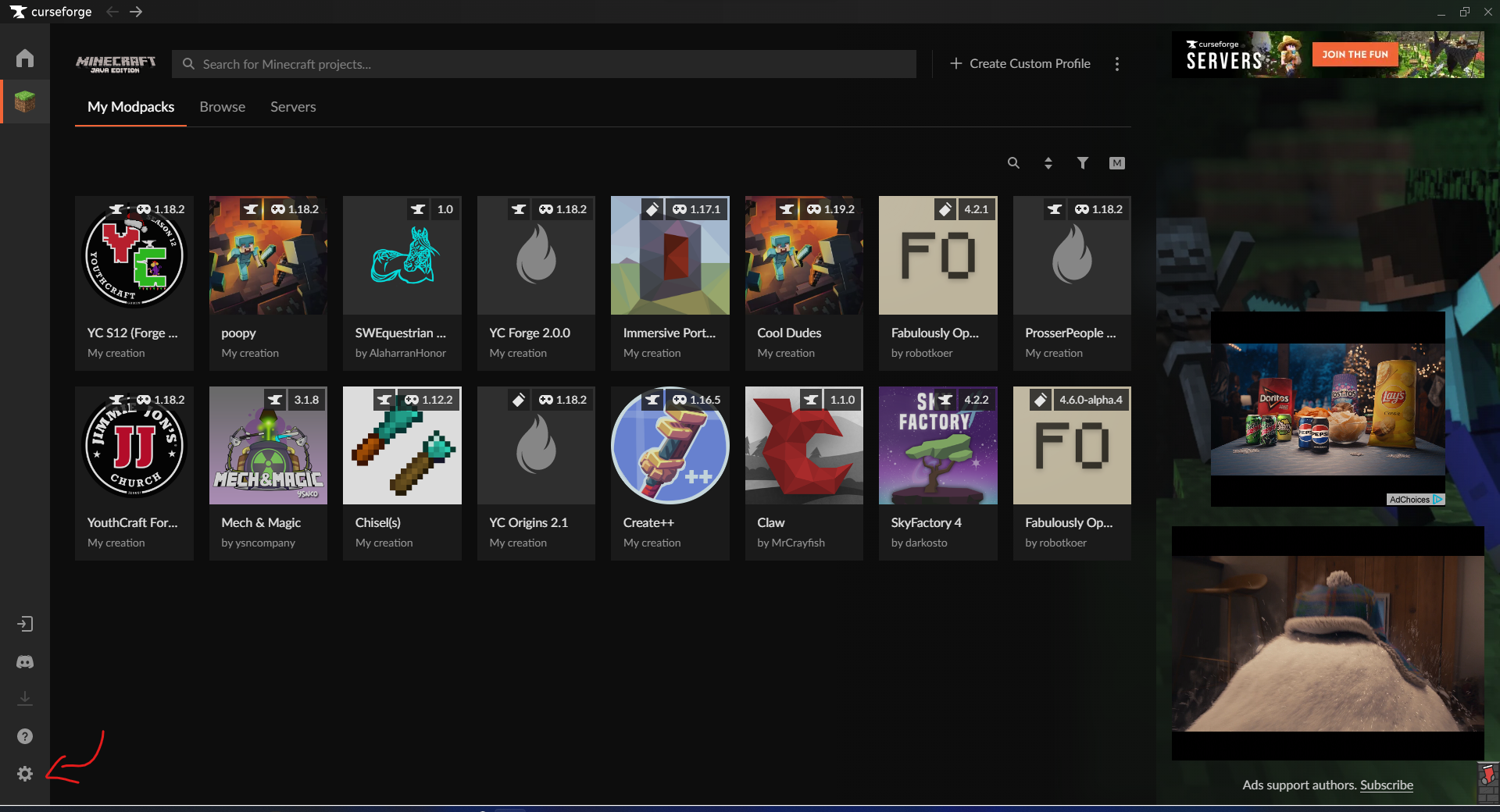Open the filter funnel menu
Image resolution: width=1500 pixels, height=812 pixels.
(x=1082, y=163)
